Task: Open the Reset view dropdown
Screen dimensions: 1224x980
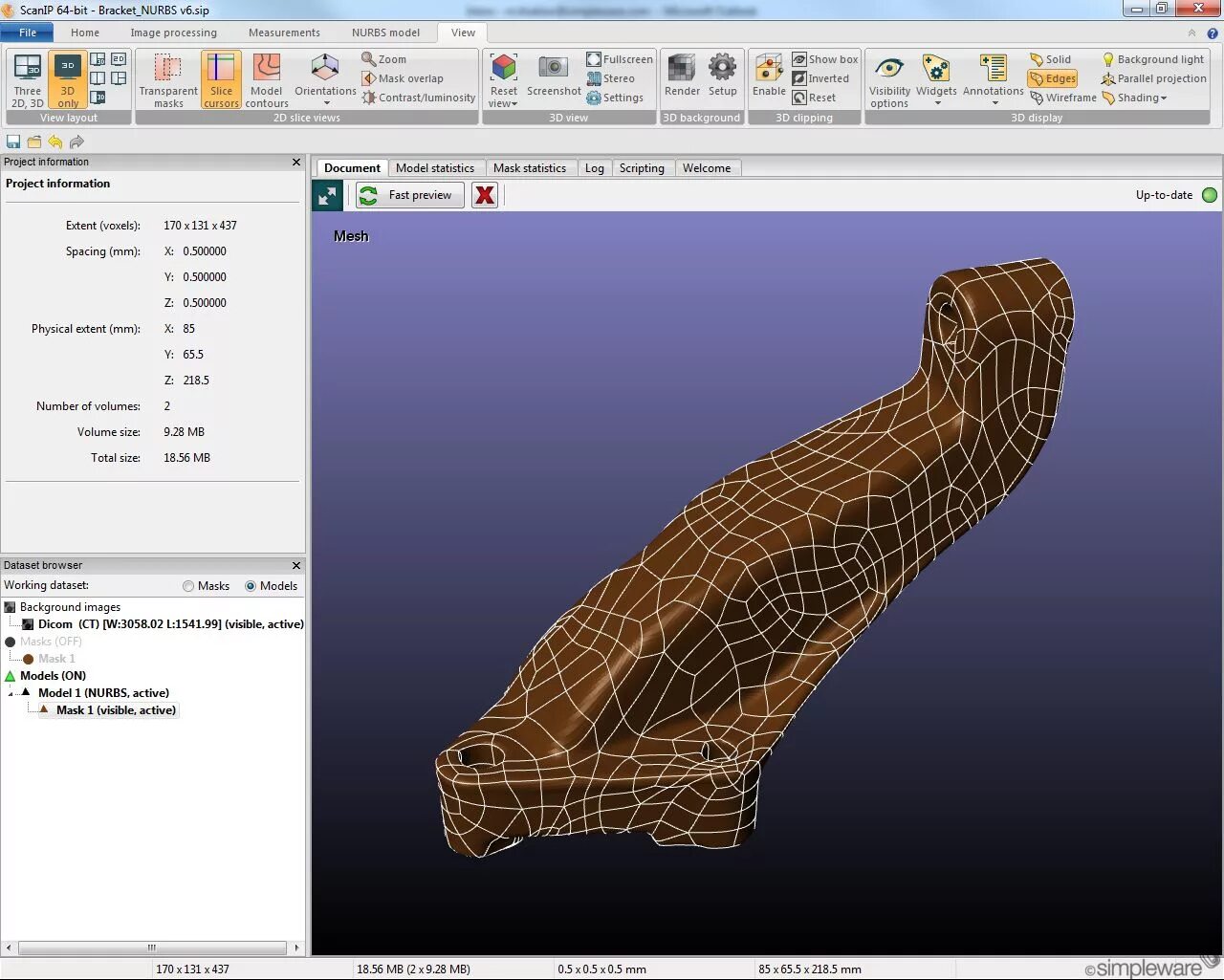Action: pos(504,80)
